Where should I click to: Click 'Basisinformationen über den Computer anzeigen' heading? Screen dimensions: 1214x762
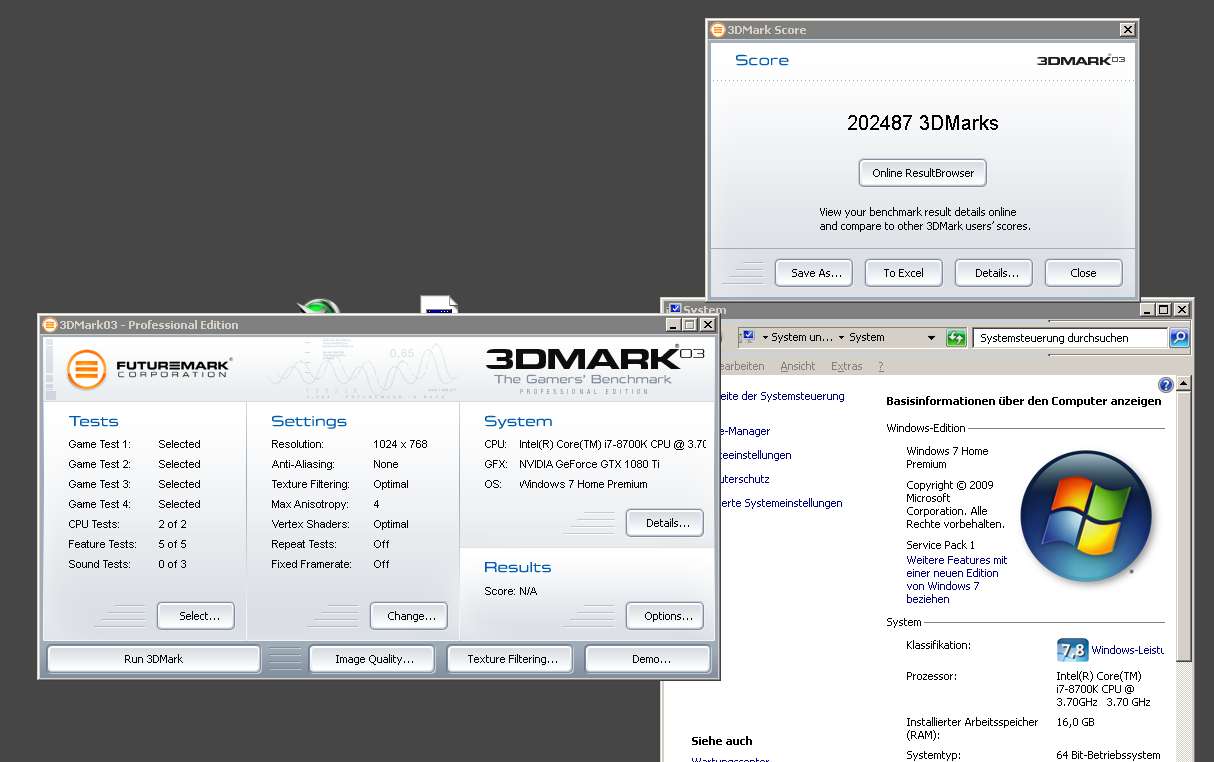click(x=1024, y=401)
